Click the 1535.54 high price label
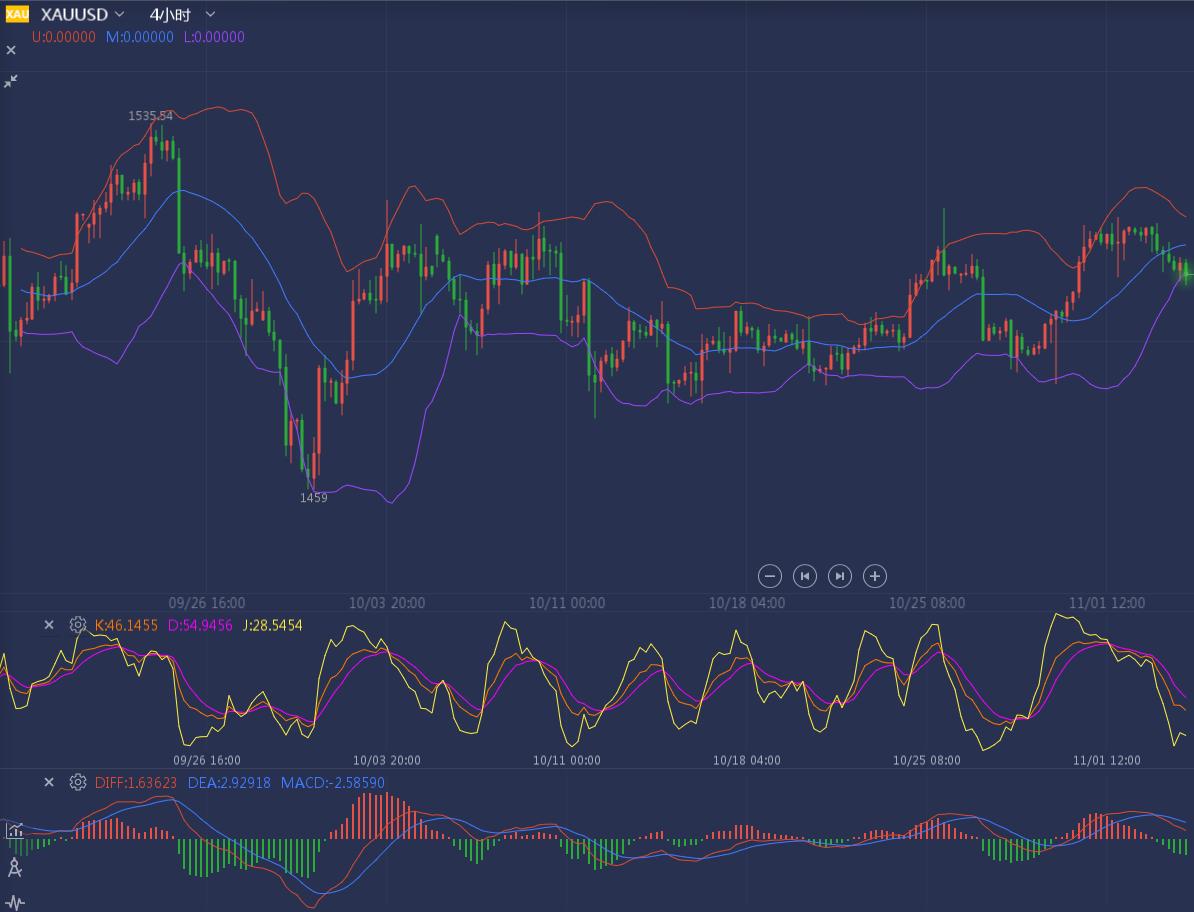The width and height of the screenshot is (1194, 912). pos(150,116)
